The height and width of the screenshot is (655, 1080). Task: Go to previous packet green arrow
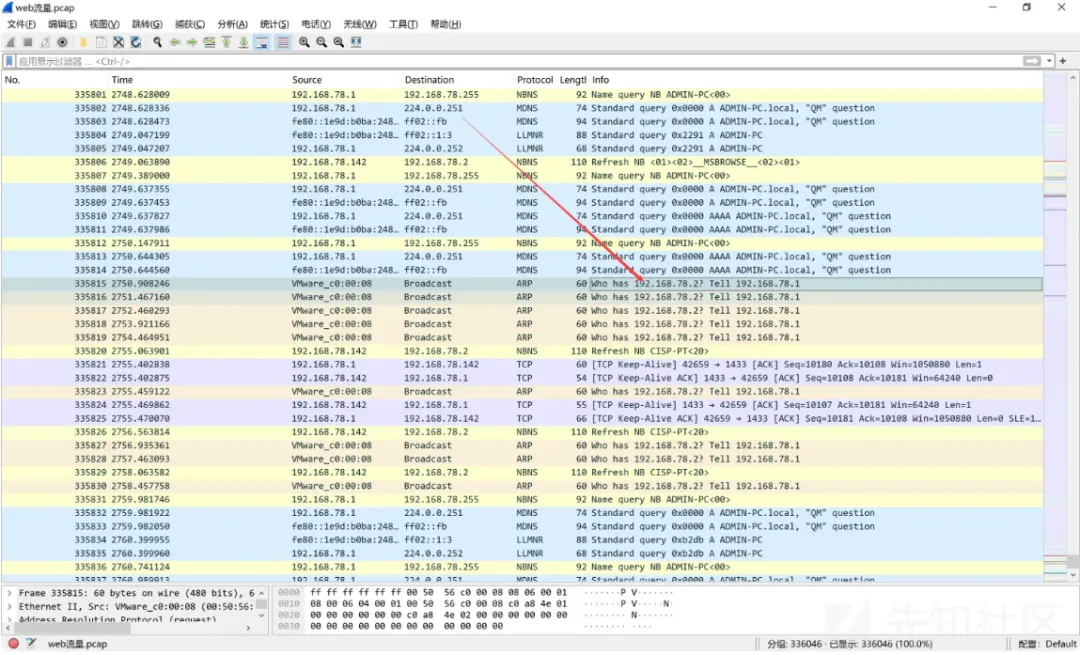(175, 43)
